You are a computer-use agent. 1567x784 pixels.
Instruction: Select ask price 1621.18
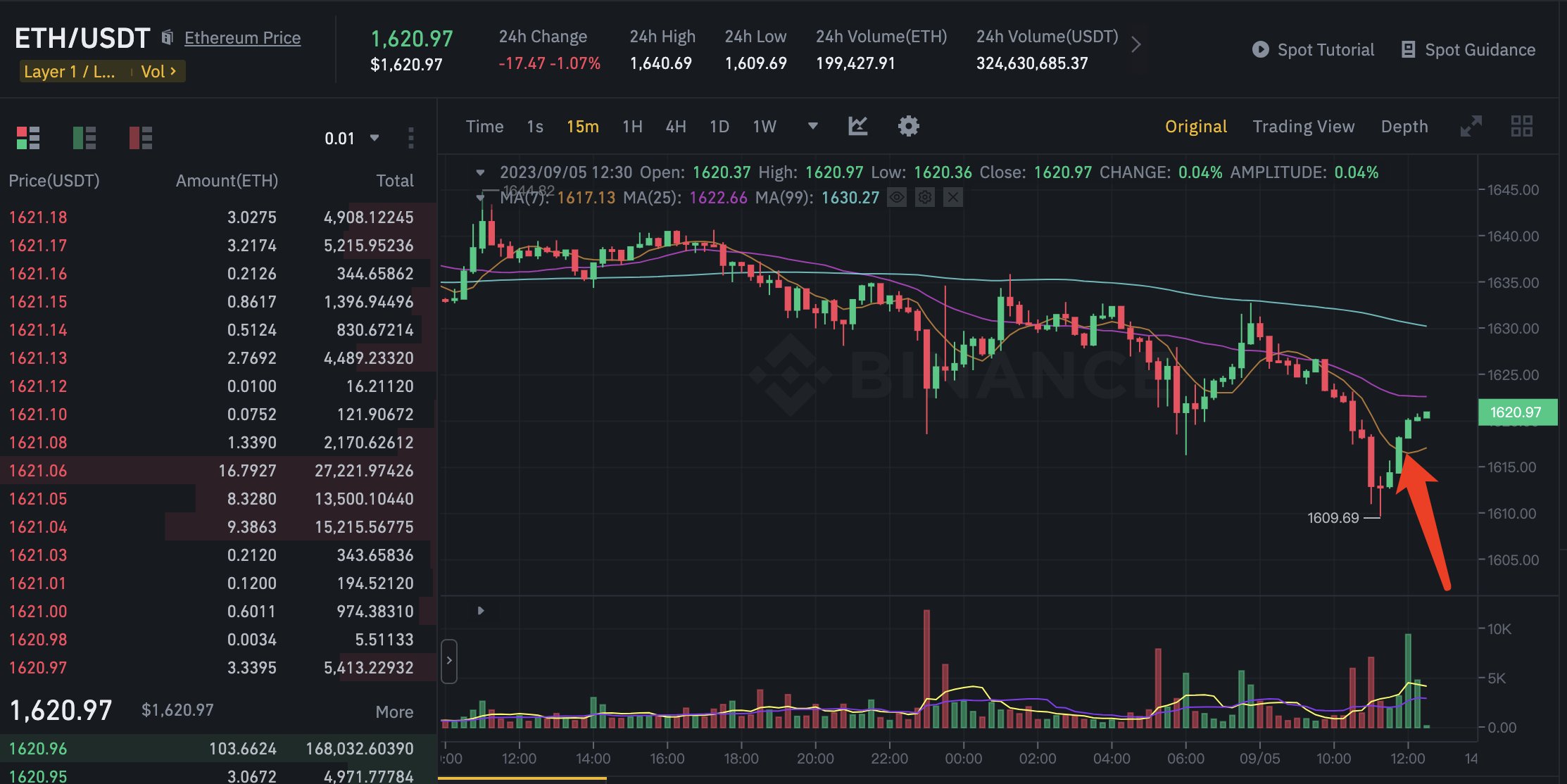coord(38,217)
